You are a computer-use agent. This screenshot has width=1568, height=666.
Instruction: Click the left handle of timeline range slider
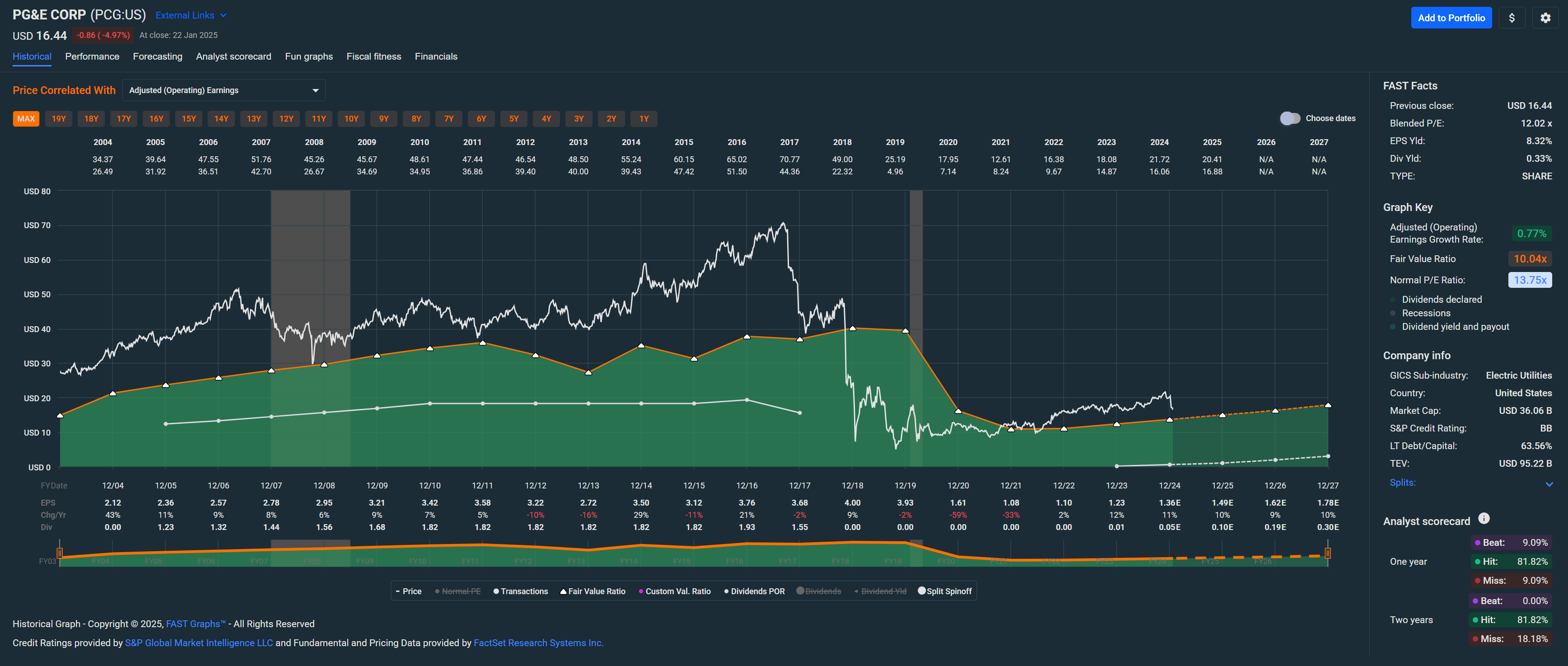(60, 553)
